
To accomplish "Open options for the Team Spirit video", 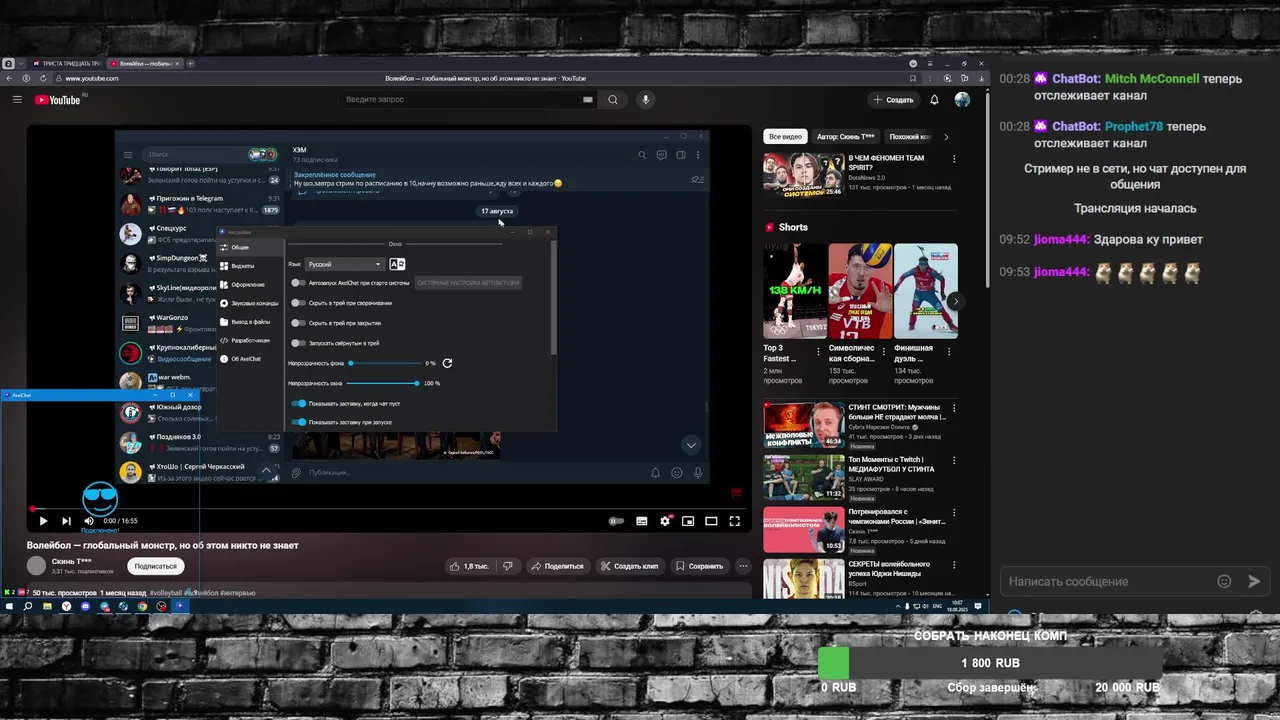I will [953, 159].
